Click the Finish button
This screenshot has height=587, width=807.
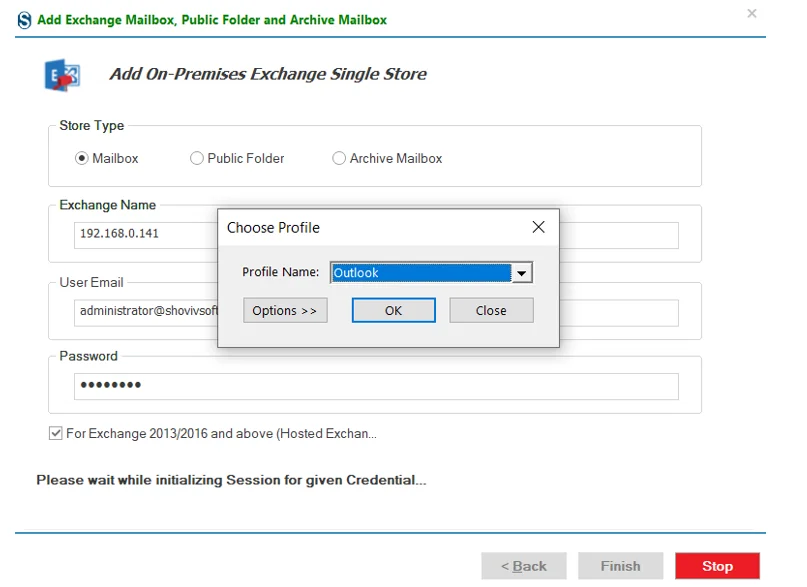(x=621, y=566)
